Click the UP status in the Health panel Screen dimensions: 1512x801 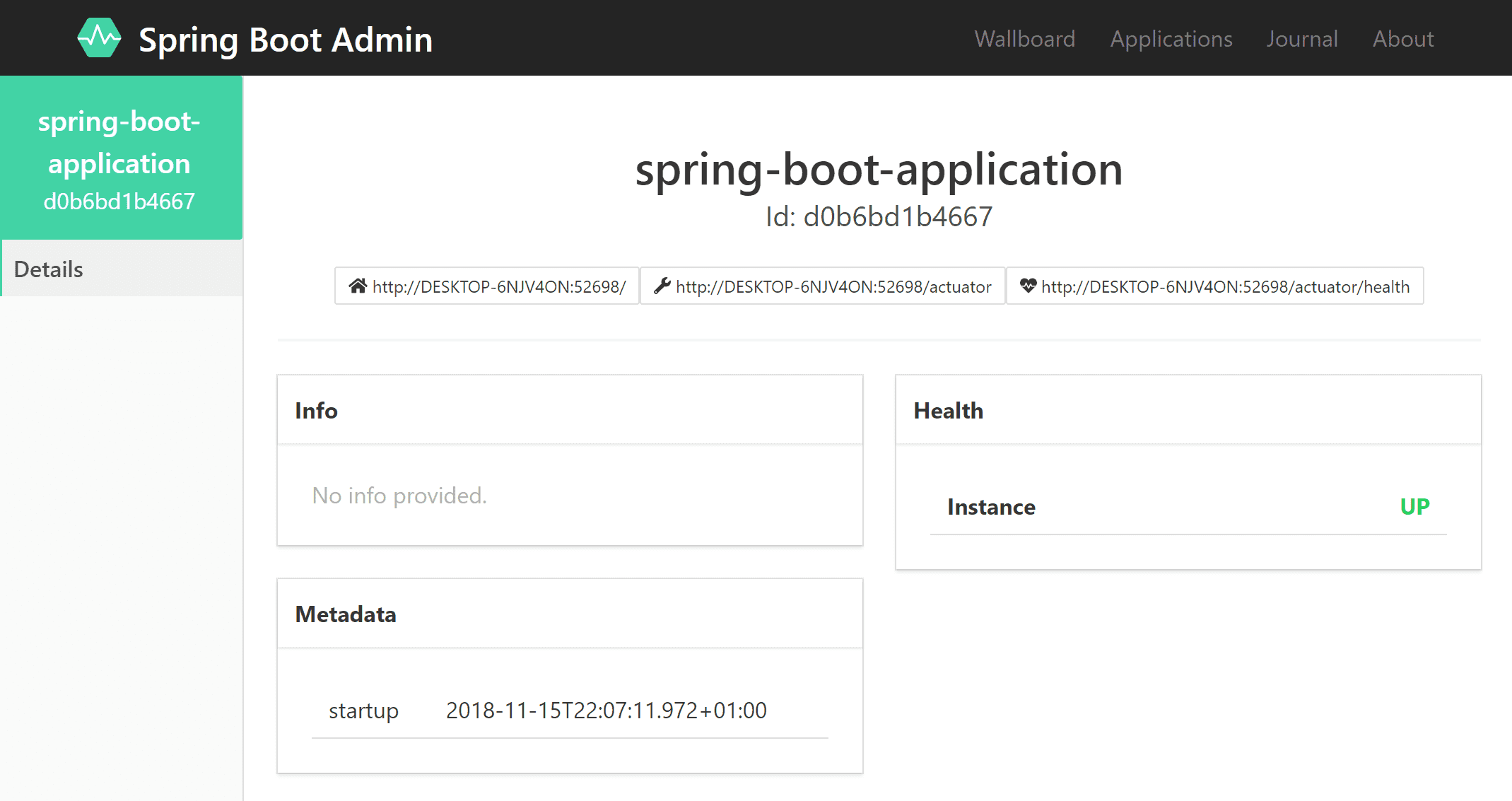(x=1414, y=507)
